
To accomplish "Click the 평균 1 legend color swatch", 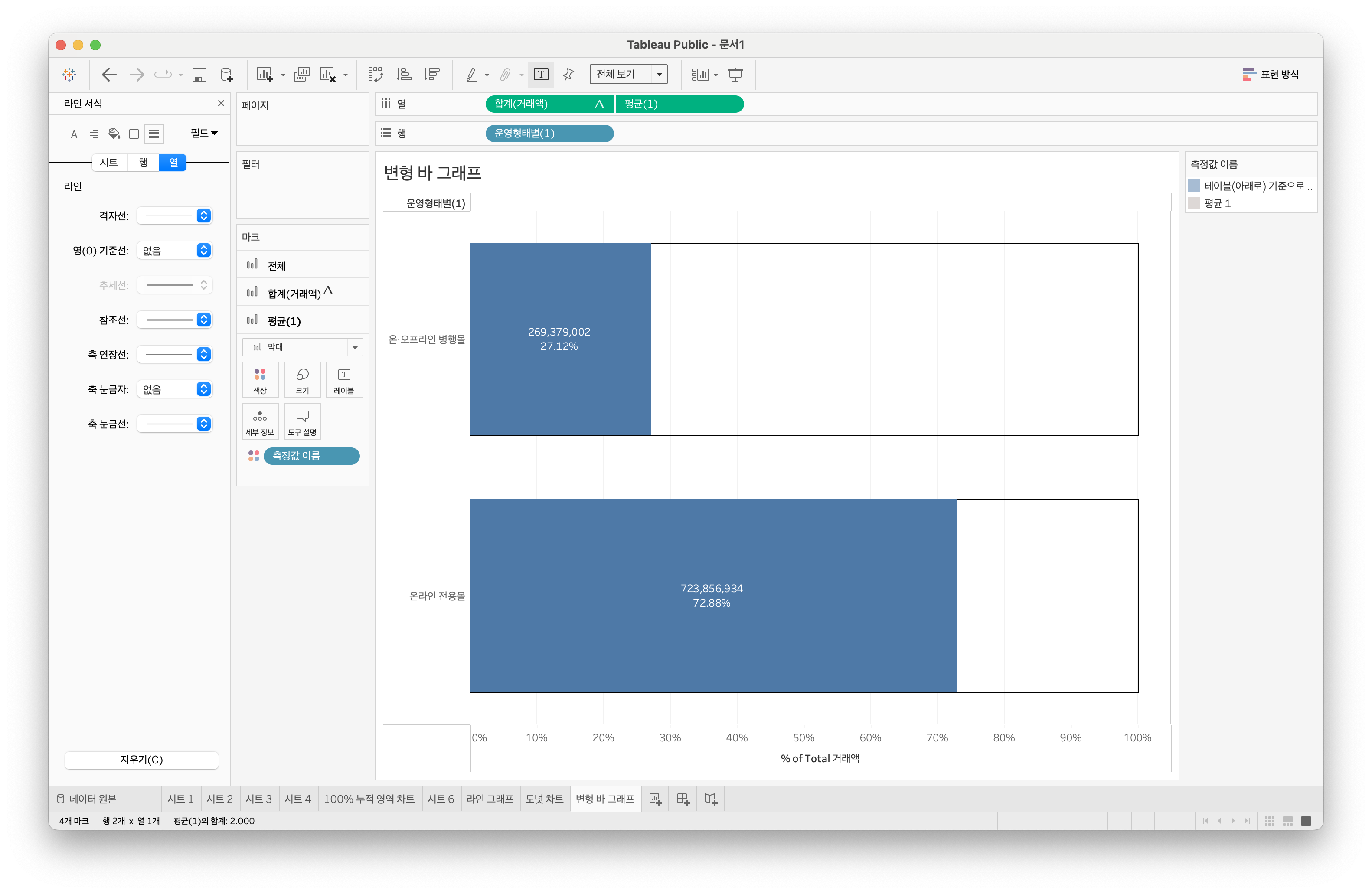I will click(1194, 203).
